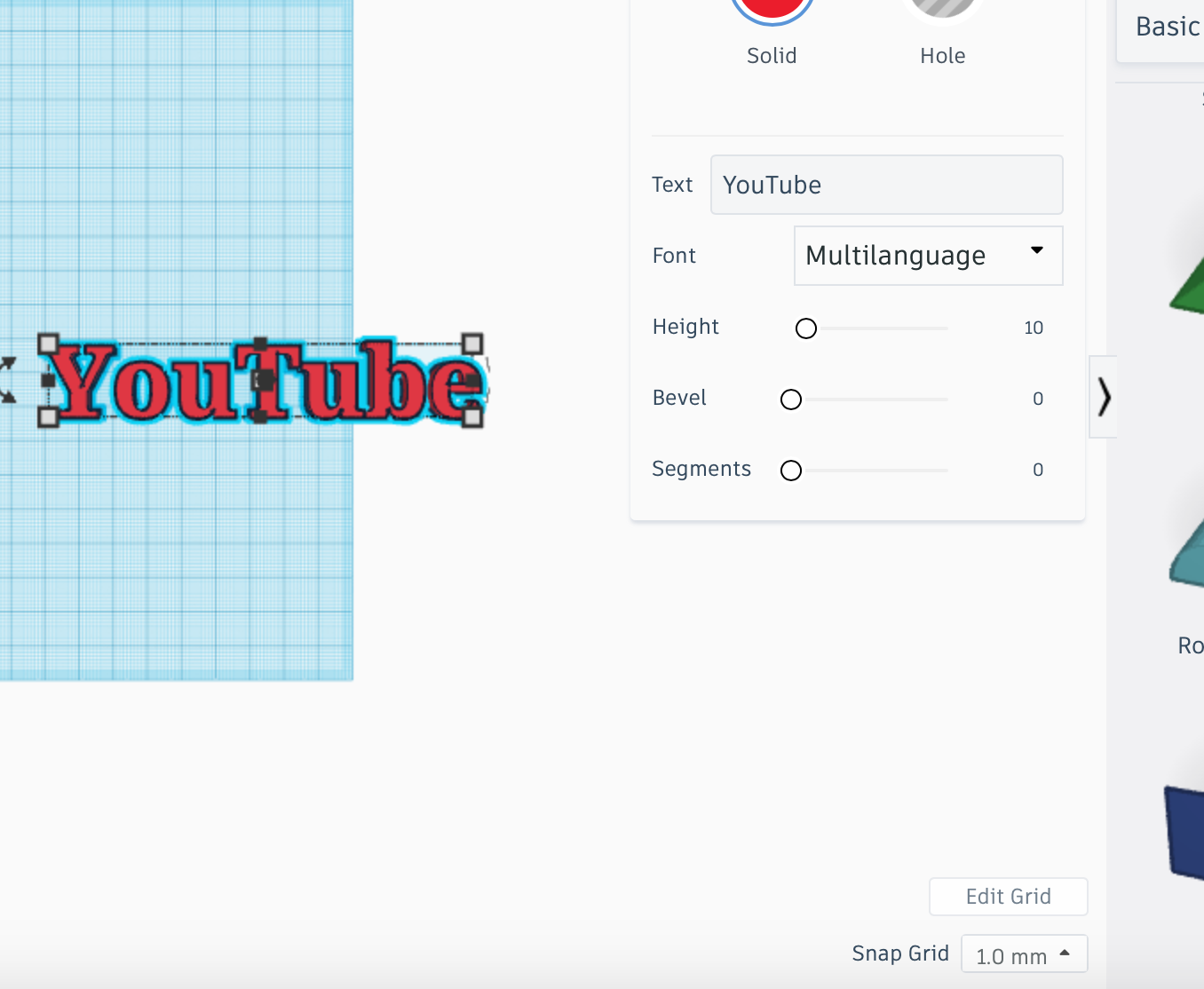The image size is (1204, 989).
Task: Click the Height slider handle
Action: tap(806, 328)
